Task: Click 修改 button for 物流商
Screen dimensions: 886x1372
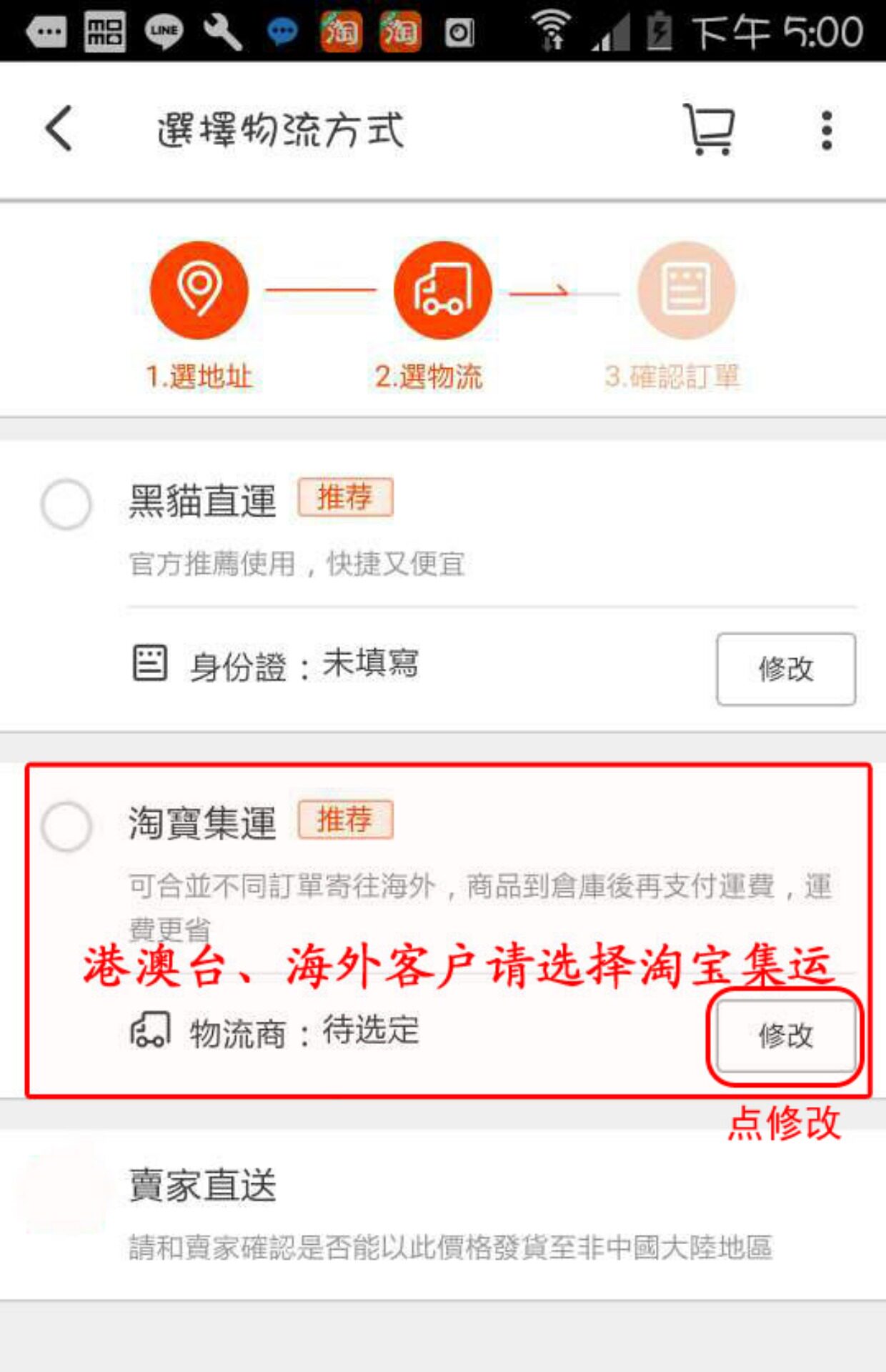Action: [786, 1035]
